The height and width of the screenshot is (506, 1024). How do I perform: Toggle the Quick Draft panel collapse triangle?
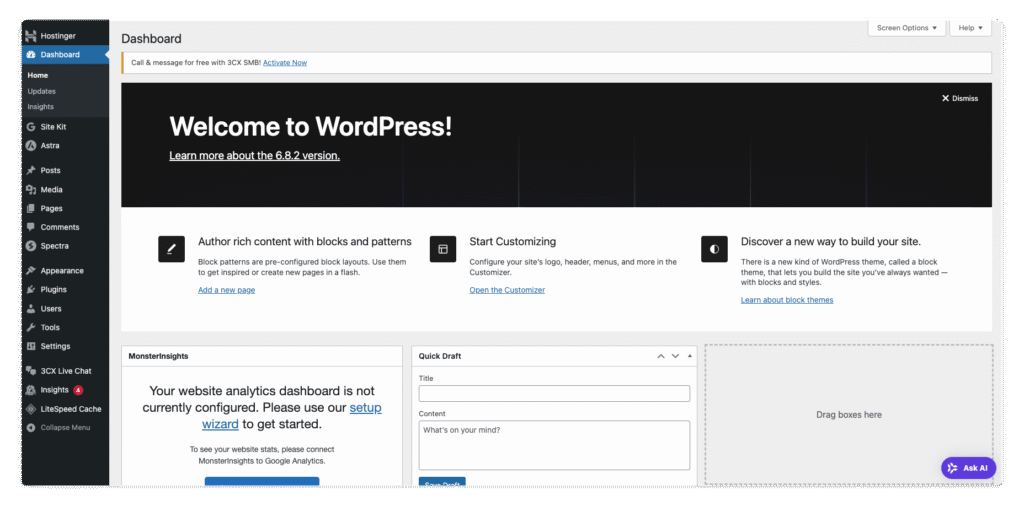point(690,356)
